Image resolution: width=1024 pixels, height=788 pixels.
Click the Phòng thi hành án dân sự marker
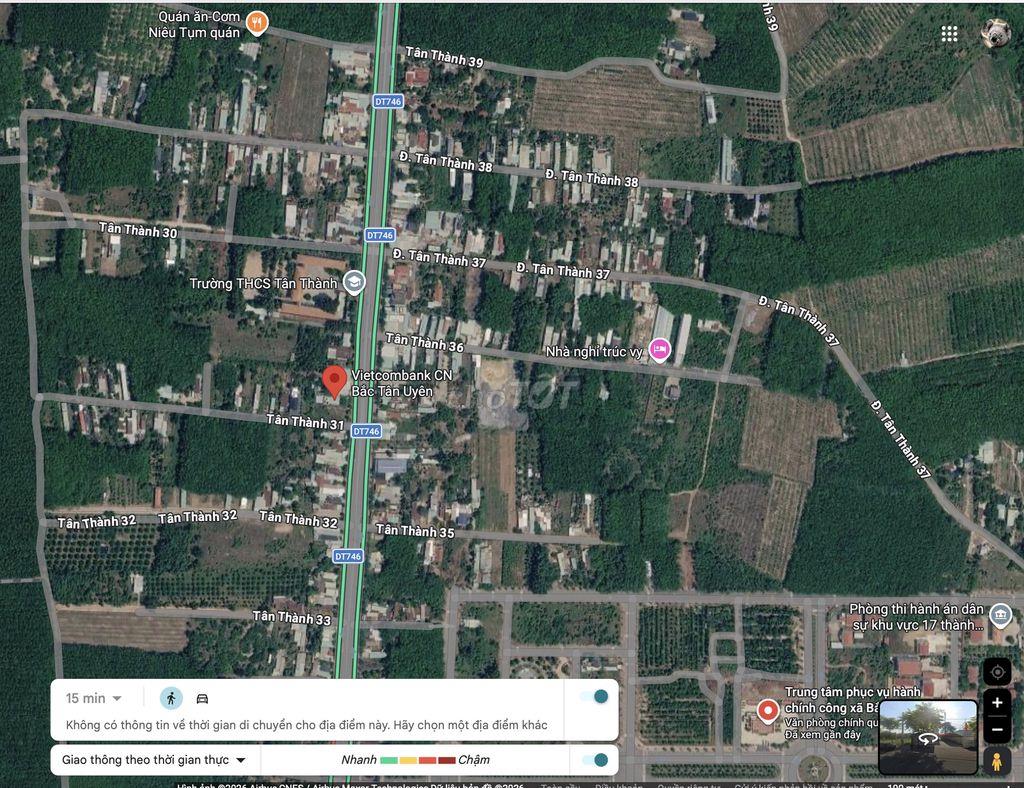coord(1000,614)
